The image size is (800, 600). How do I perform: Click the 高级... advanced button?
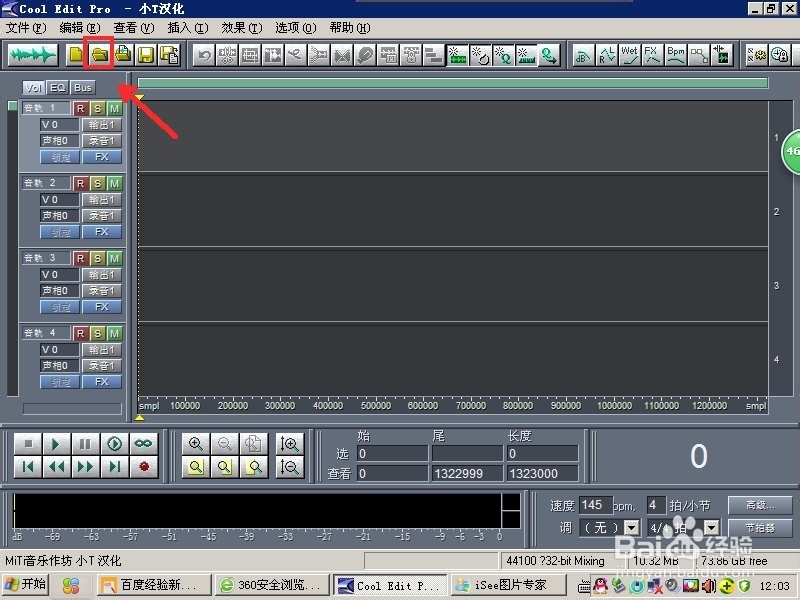pyautogui.click(x=760, y=505)
